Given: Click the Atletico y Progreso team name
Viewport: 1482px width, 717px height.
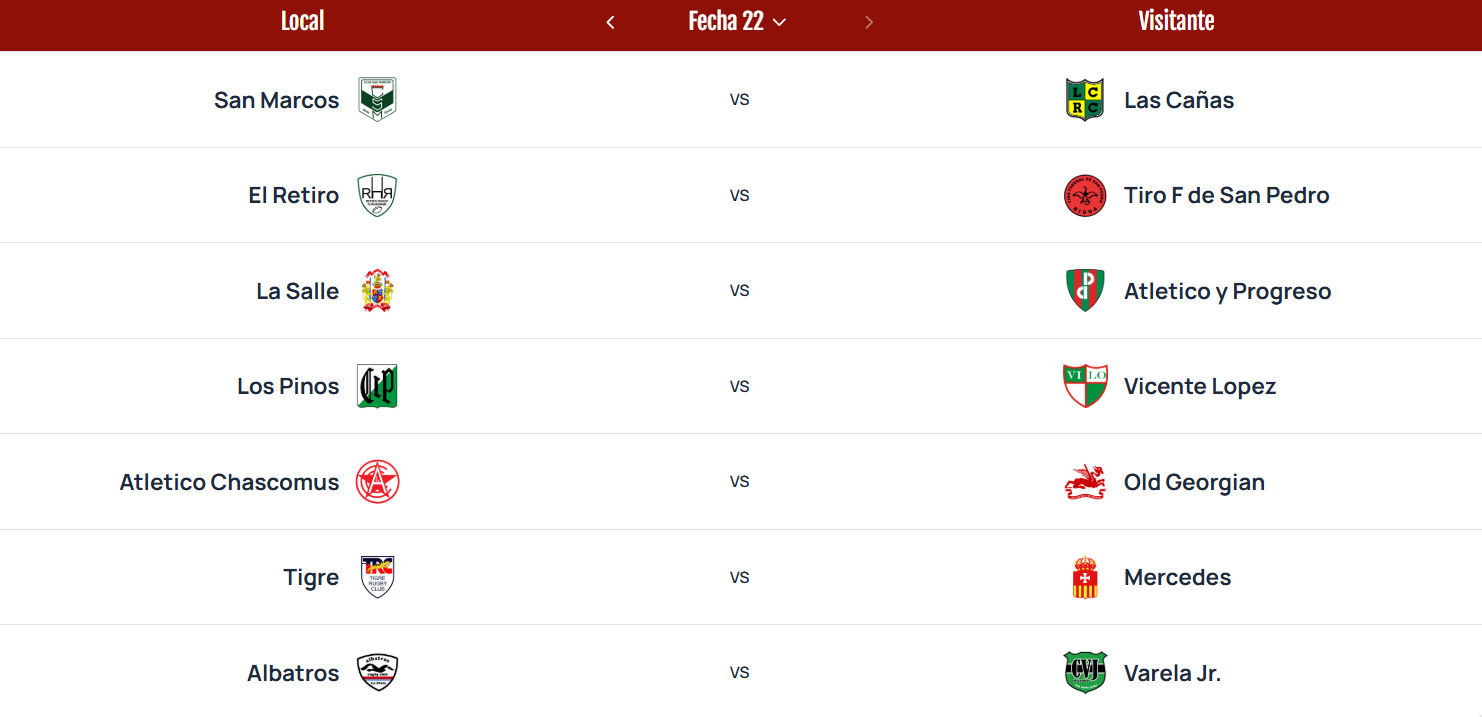Looking at the screenshot, I should (1227, 291).
